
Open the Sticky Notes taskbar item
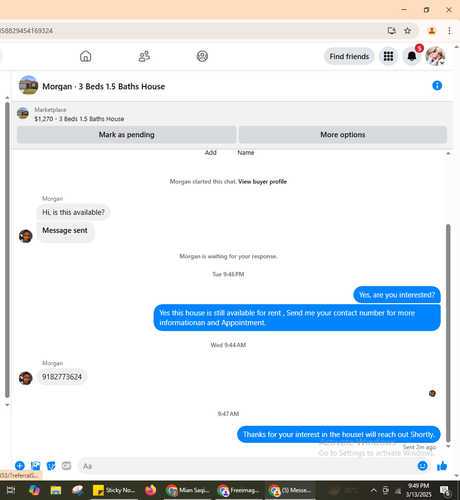pyautogui.click(x=114, y=490)
